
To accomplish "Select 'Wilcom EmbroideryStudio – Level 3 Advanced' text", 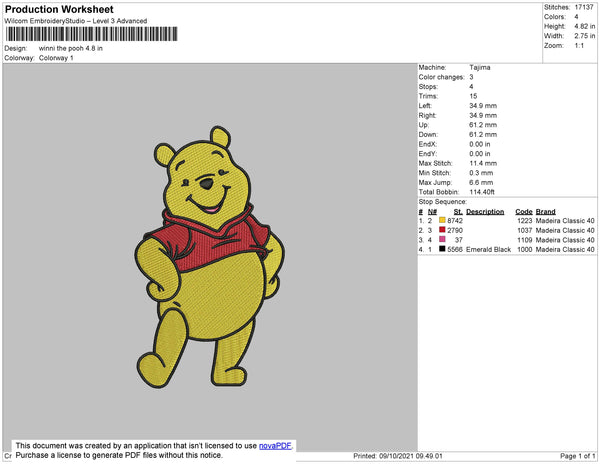I will pos(76,21).
